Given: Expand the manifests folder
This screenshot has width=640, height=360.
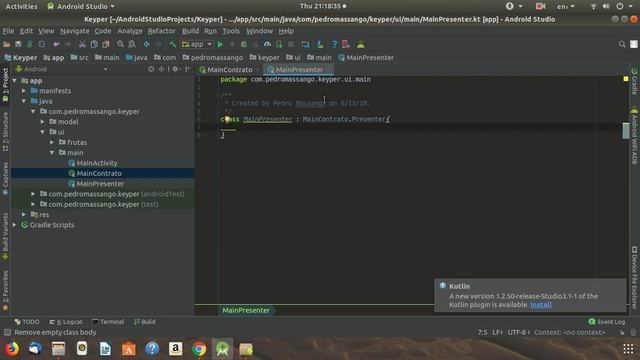Looking at the screenshot, I should point(24,91).
